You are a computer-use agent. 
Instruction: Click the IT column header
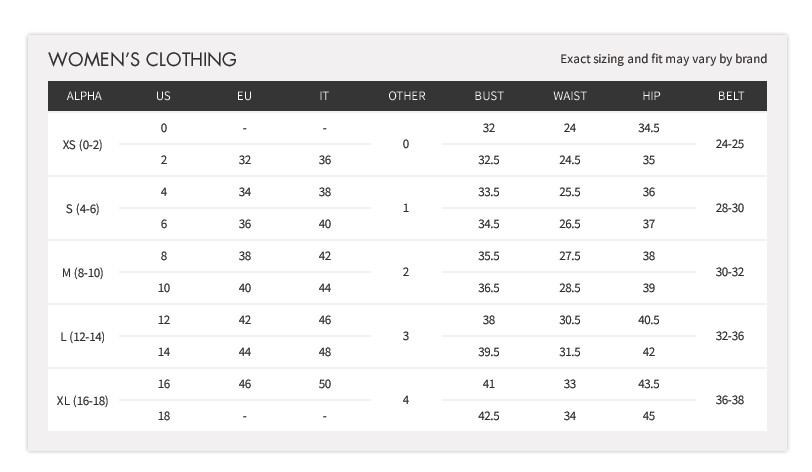(324, 96)
